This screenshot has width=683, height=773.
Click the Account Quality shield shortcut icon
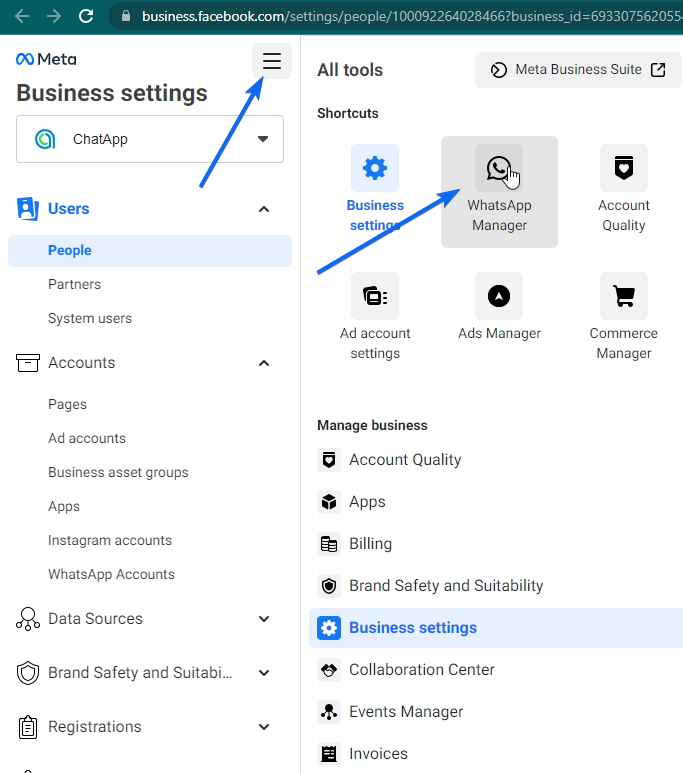[623, 168]
